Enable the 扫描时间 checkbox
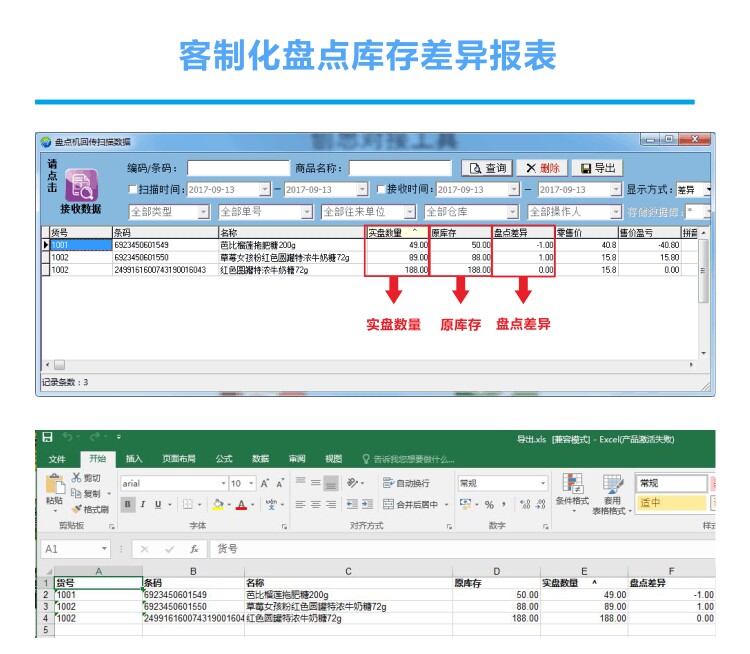Image resolution: width=750 pixels, height=654 pixels. [x=132, y=189]
